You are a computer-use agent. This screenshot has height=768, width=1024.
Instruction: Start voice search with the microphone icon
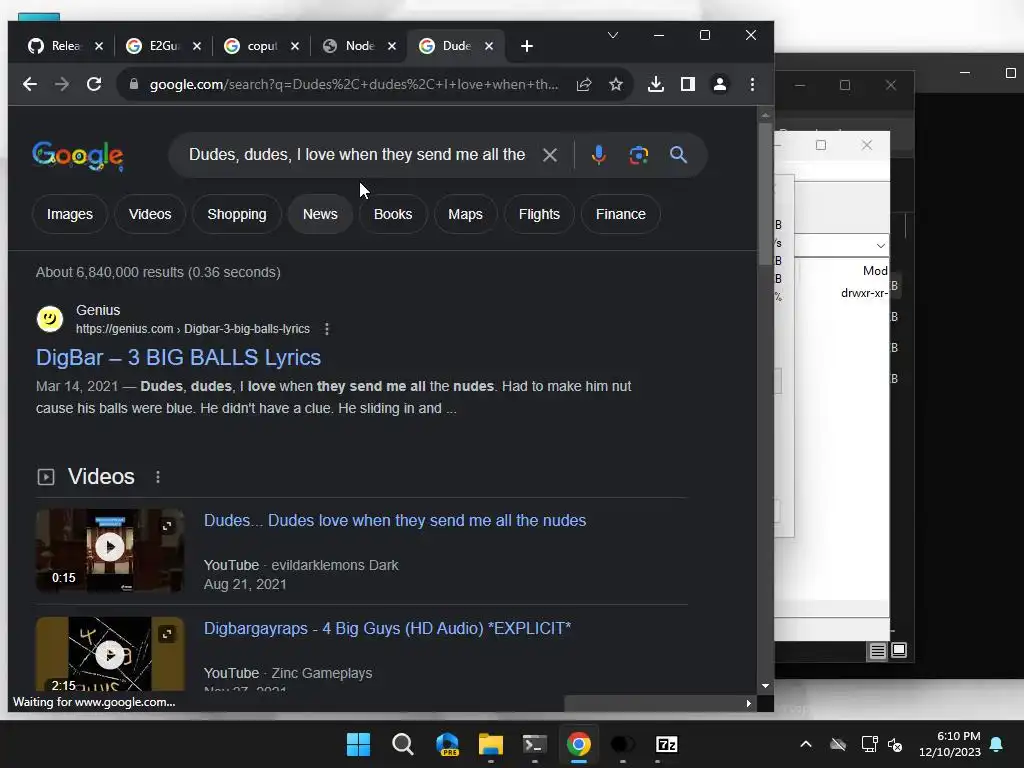[598, 155]
